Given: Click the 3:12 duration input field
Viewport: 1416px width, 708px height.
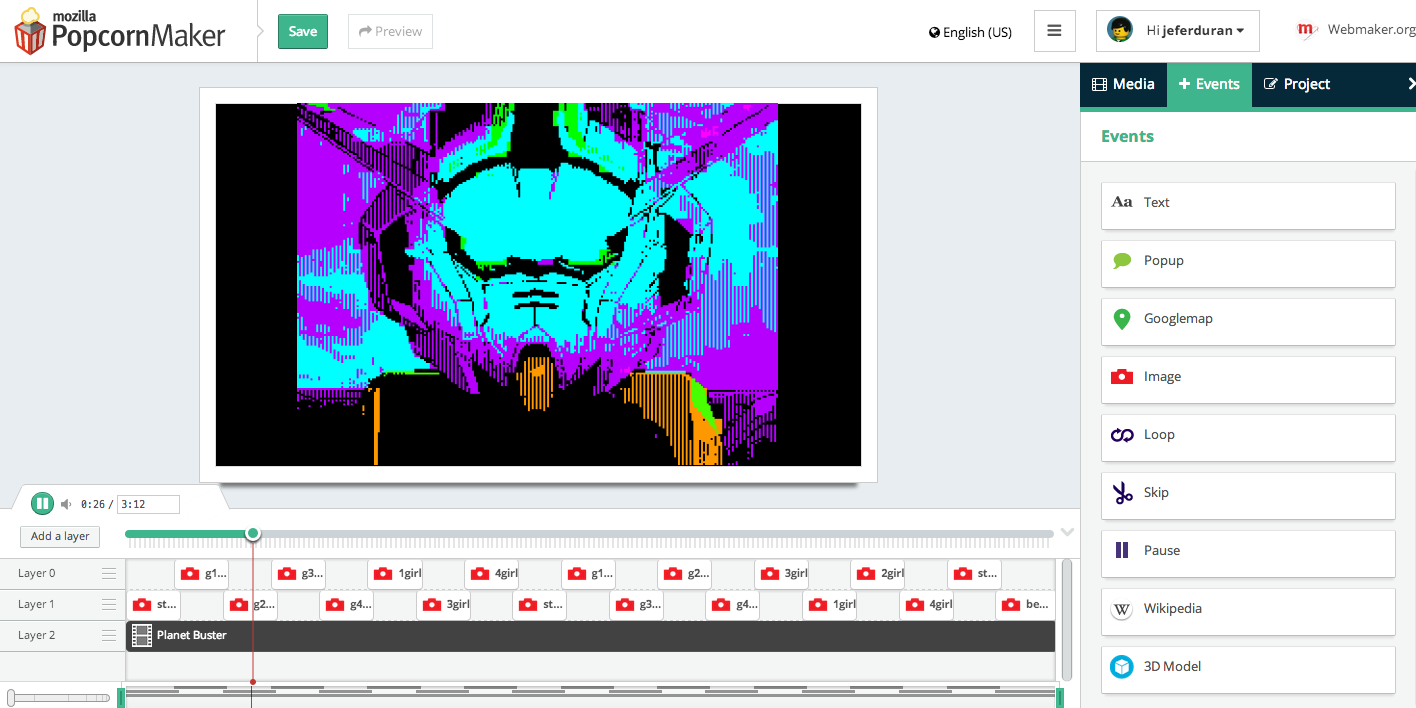Looking at the screenshot, I should click(x=148, y=504).
